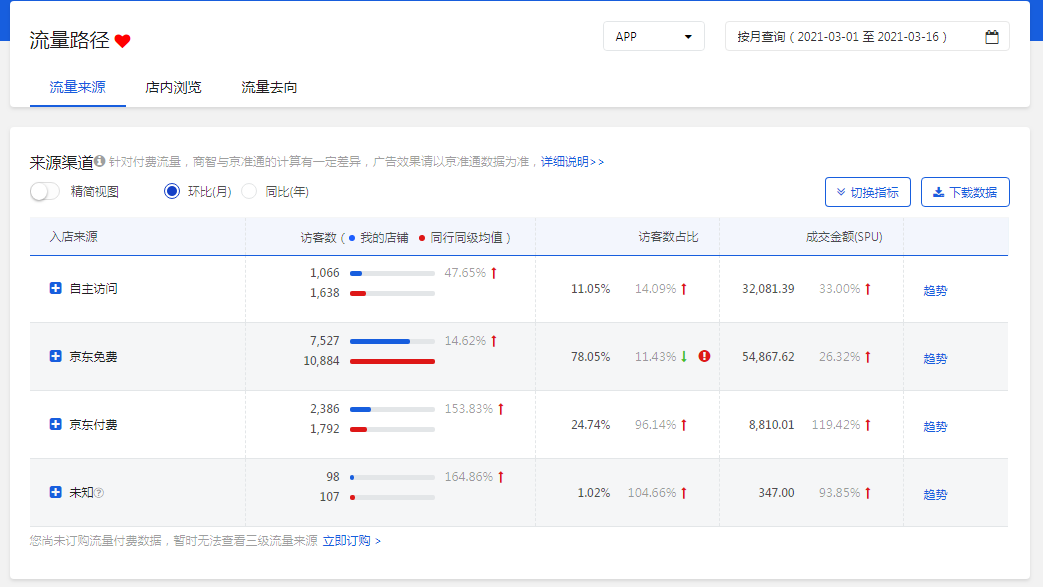Click the 我的店铺 blue legend dot
Image resolution: width=1043 pixels, height=587 pixels.
(x=352, y=238)
